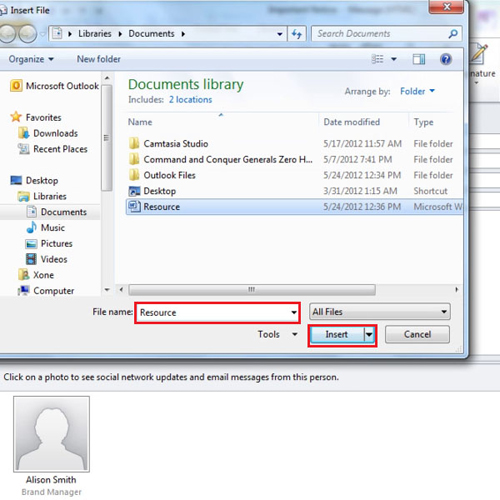Click the Command and Conquer folder icon
Screen dimensions: 500x500
[134, 159]
